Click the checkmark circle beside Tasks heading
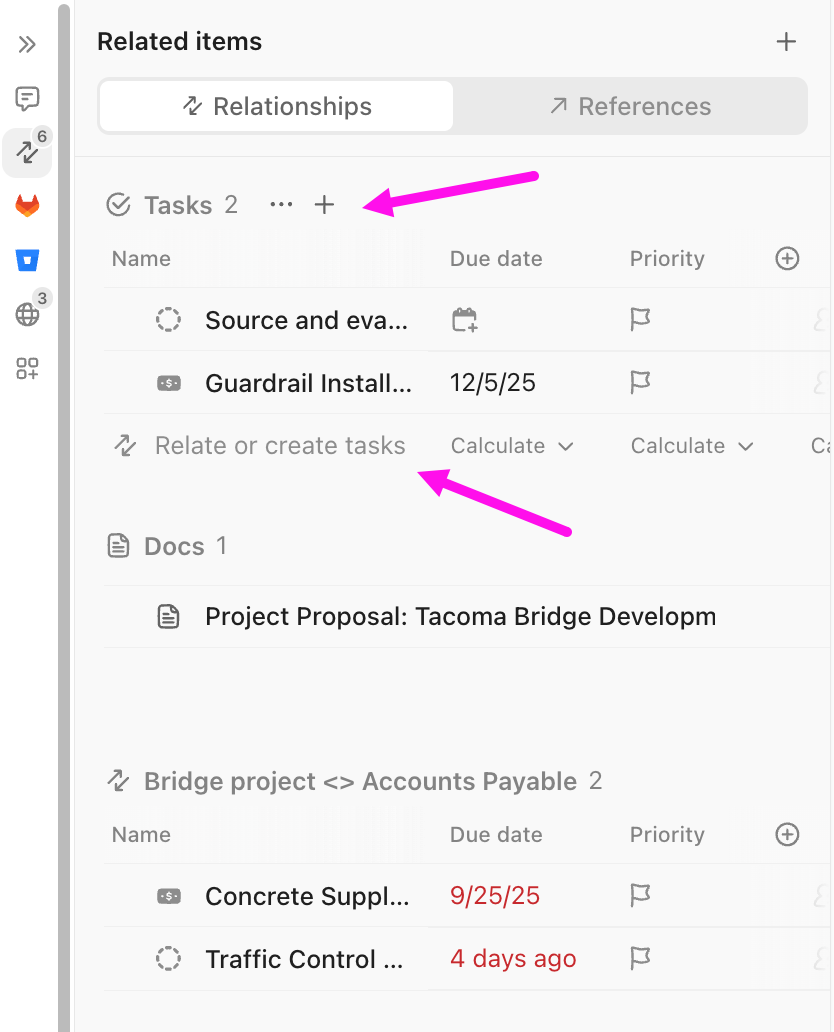834x1032 pixels. click(x=118, y=204)
